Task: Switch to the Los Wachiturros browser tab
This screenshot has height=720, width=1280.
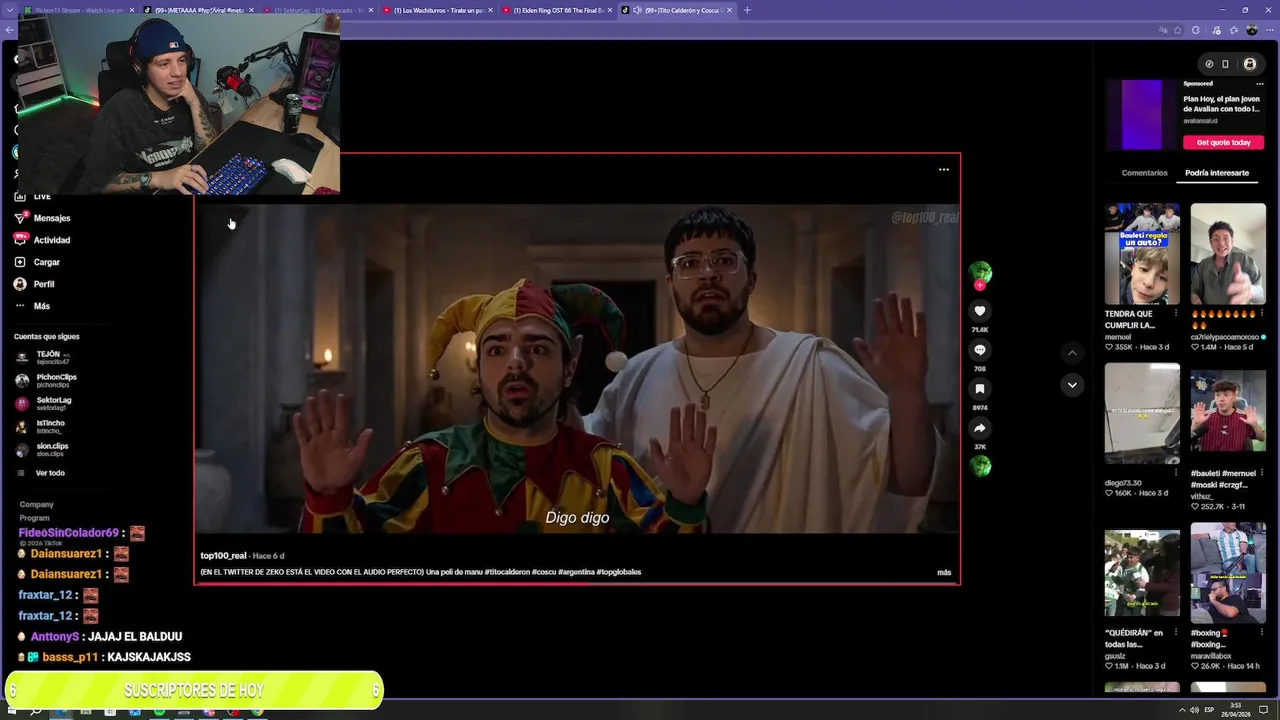Action: coord(438,10)
